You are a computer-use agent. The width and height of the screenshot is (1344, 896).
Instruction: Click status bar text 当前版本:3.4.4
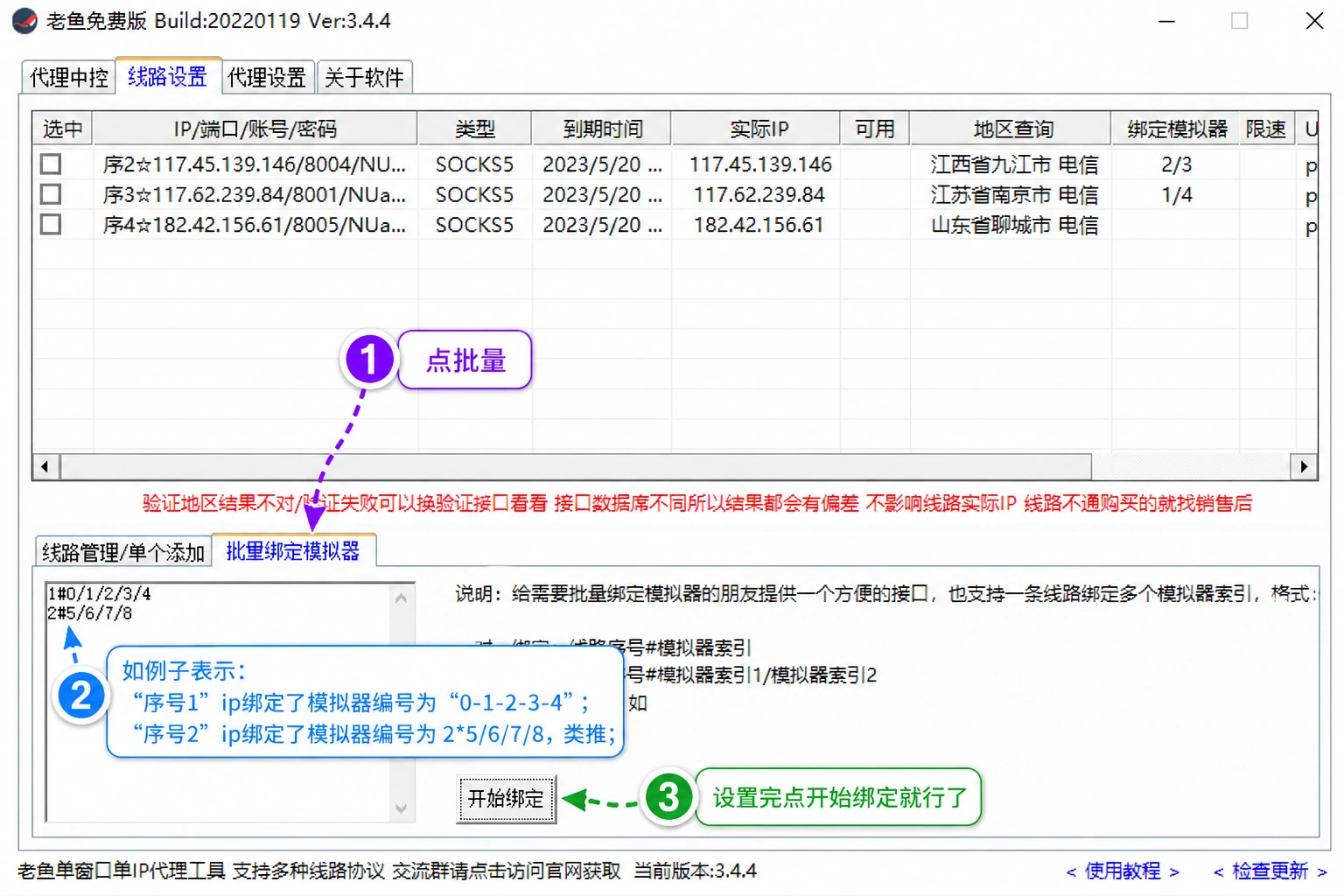point(696,871)
